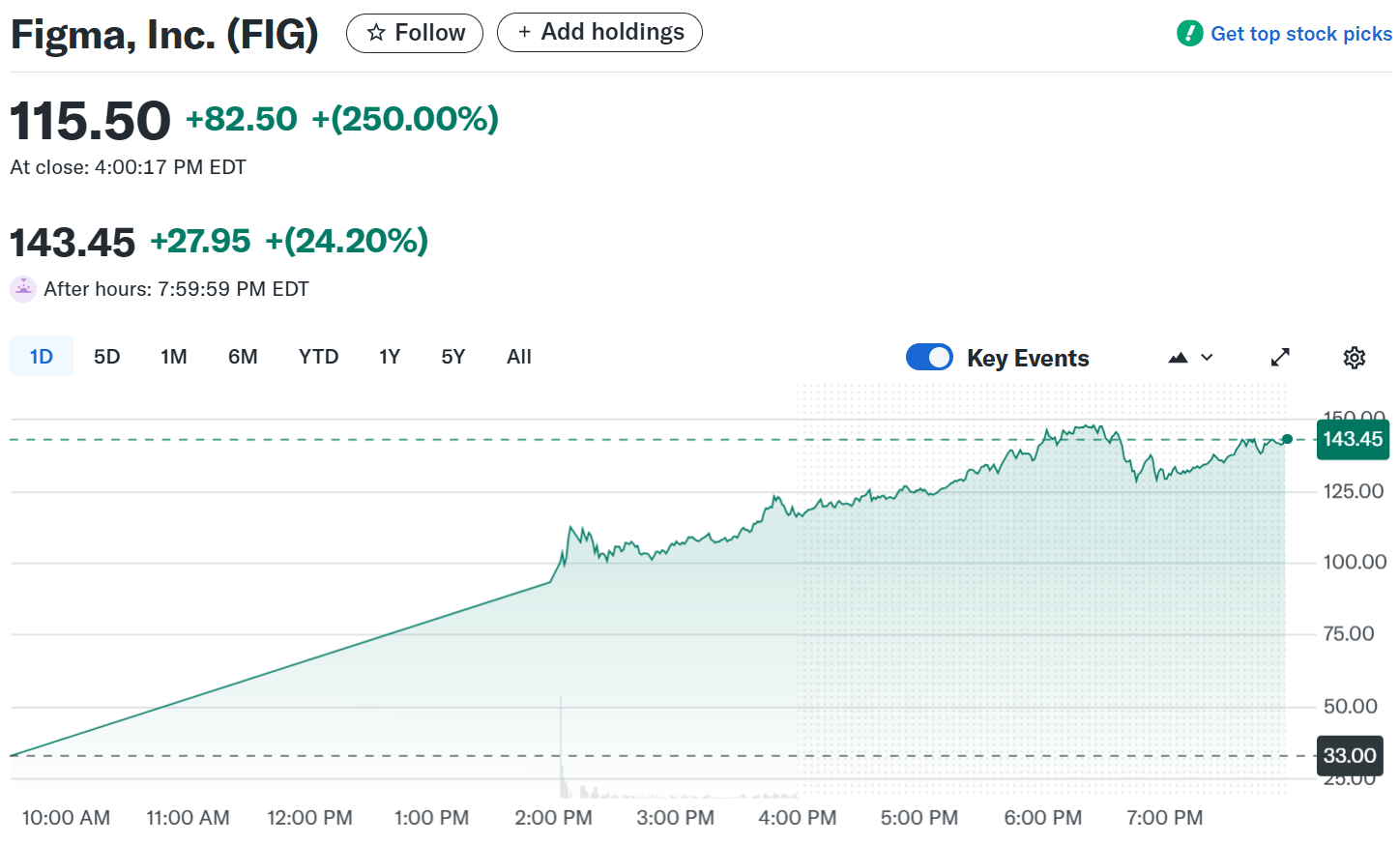Click the Key Events label

coord(1028,359)
